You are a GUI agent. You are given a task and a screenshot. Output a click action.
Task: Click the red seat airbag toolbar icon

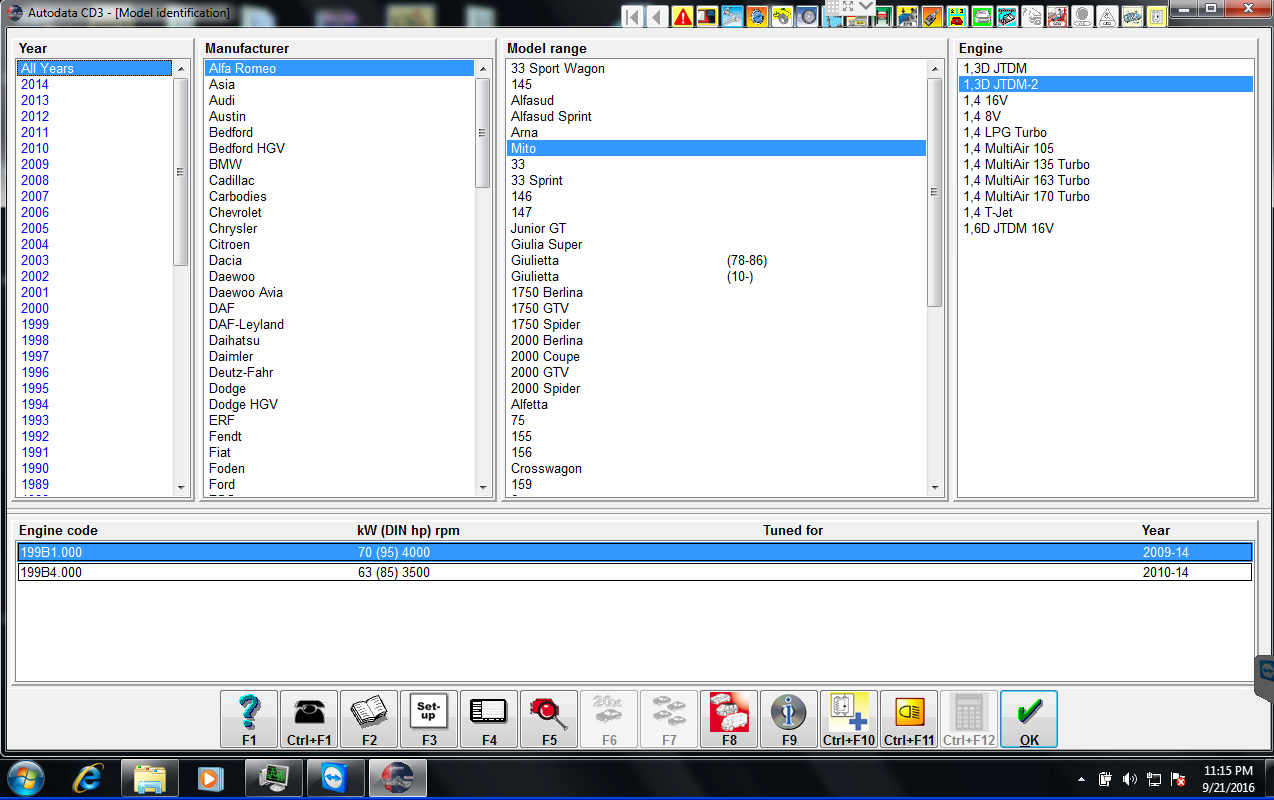point(1057,16)
